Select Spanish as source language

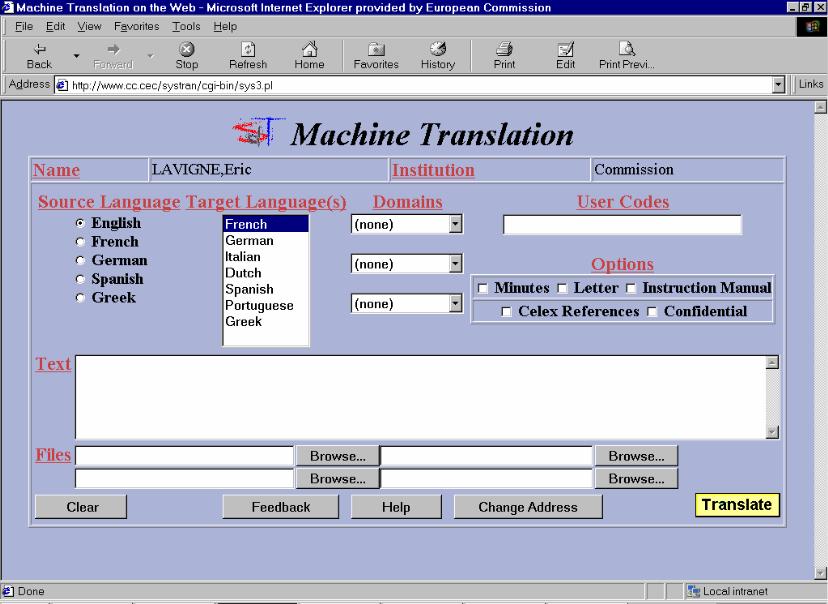[80, 279]
